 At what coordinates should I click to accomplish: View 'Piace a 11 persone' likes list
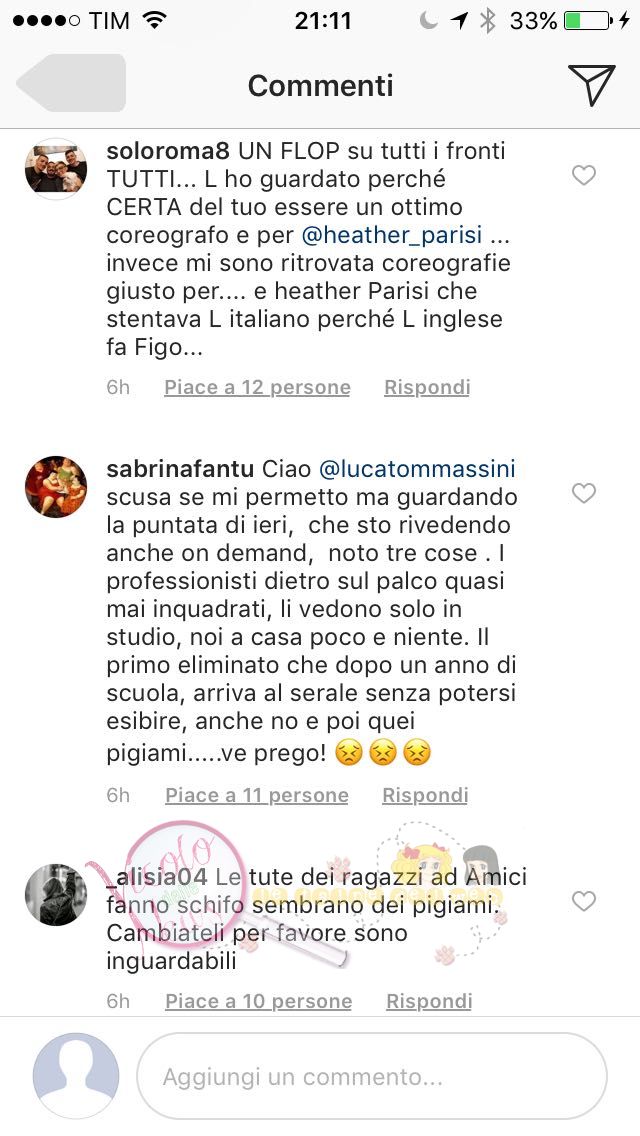(257, 795)
